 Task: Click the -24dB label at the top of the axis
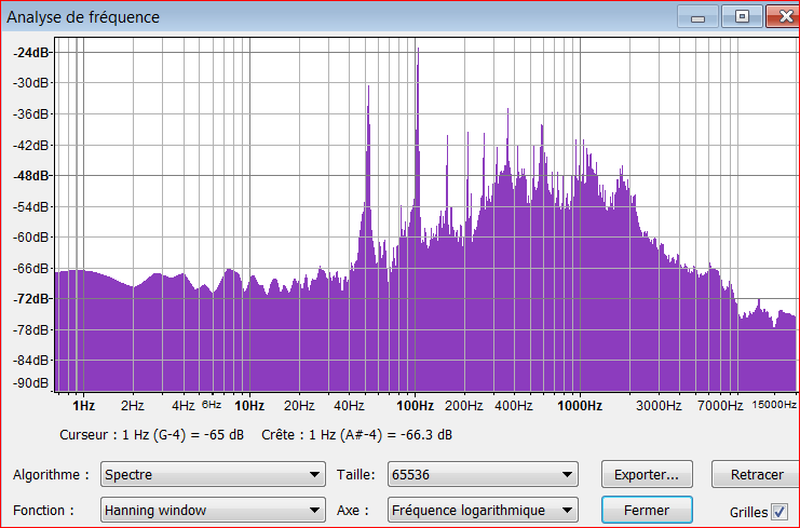pos(32,52)
